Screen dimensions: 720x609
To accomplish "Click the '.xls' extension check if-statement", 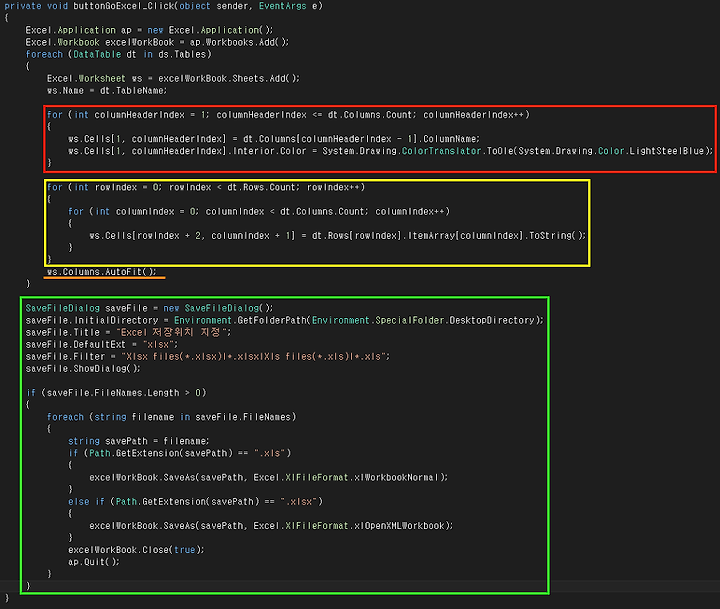I will pyautogui.click(x=180, y=453).
